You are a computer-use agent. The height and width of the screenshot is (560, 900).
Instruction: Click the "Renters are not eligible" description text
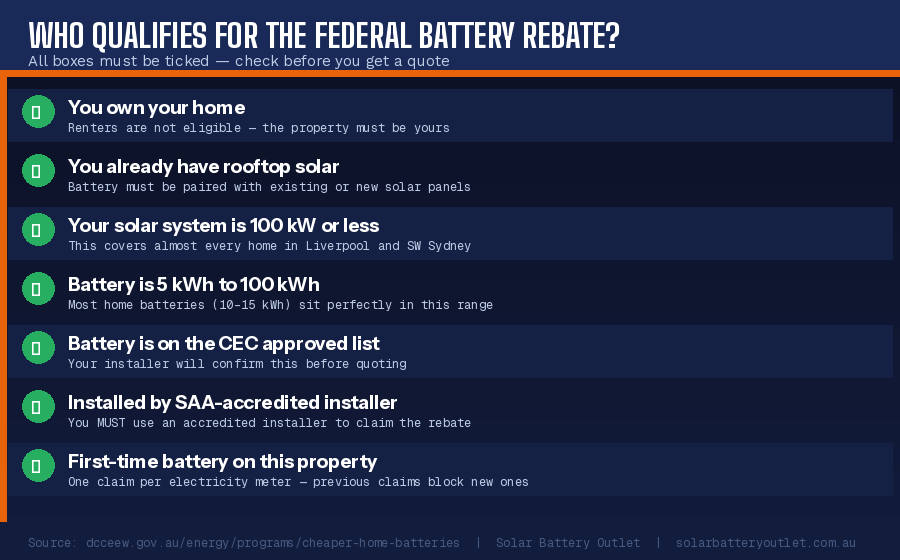tap(258, 128)
